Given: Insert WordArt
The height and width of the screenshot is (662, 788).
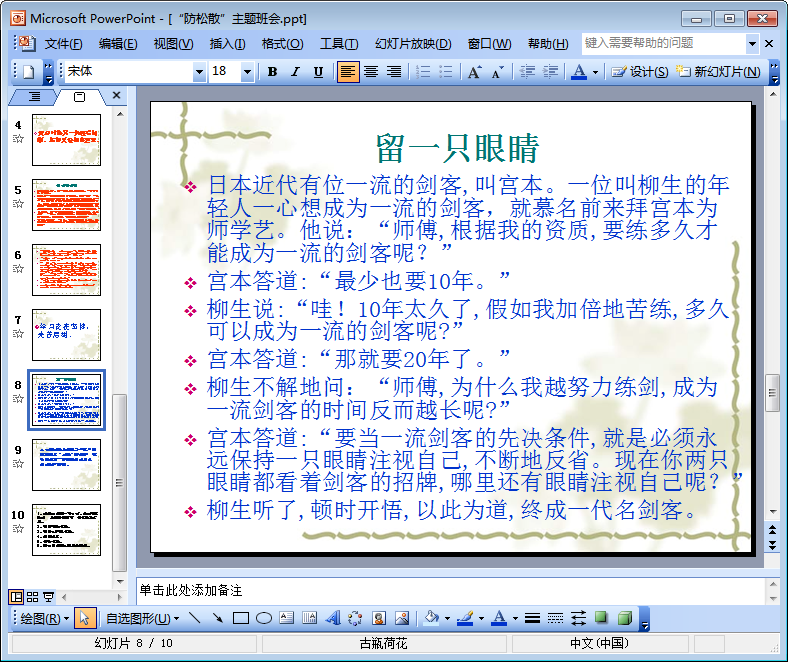Looking at the screenshot, I should pos(333,619).
